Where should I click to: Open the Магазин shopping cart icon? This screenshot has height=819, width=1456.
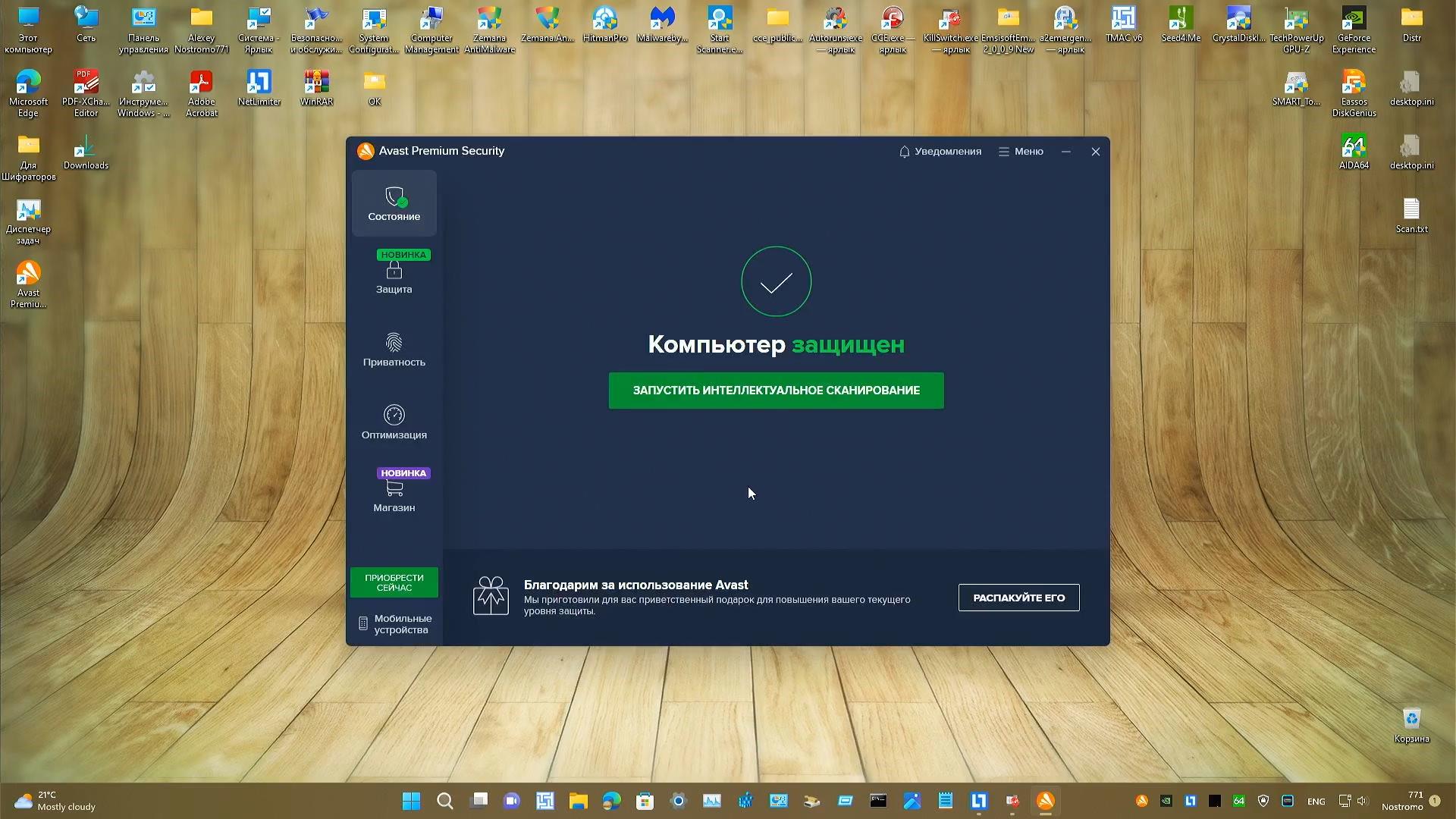[394, 489]
